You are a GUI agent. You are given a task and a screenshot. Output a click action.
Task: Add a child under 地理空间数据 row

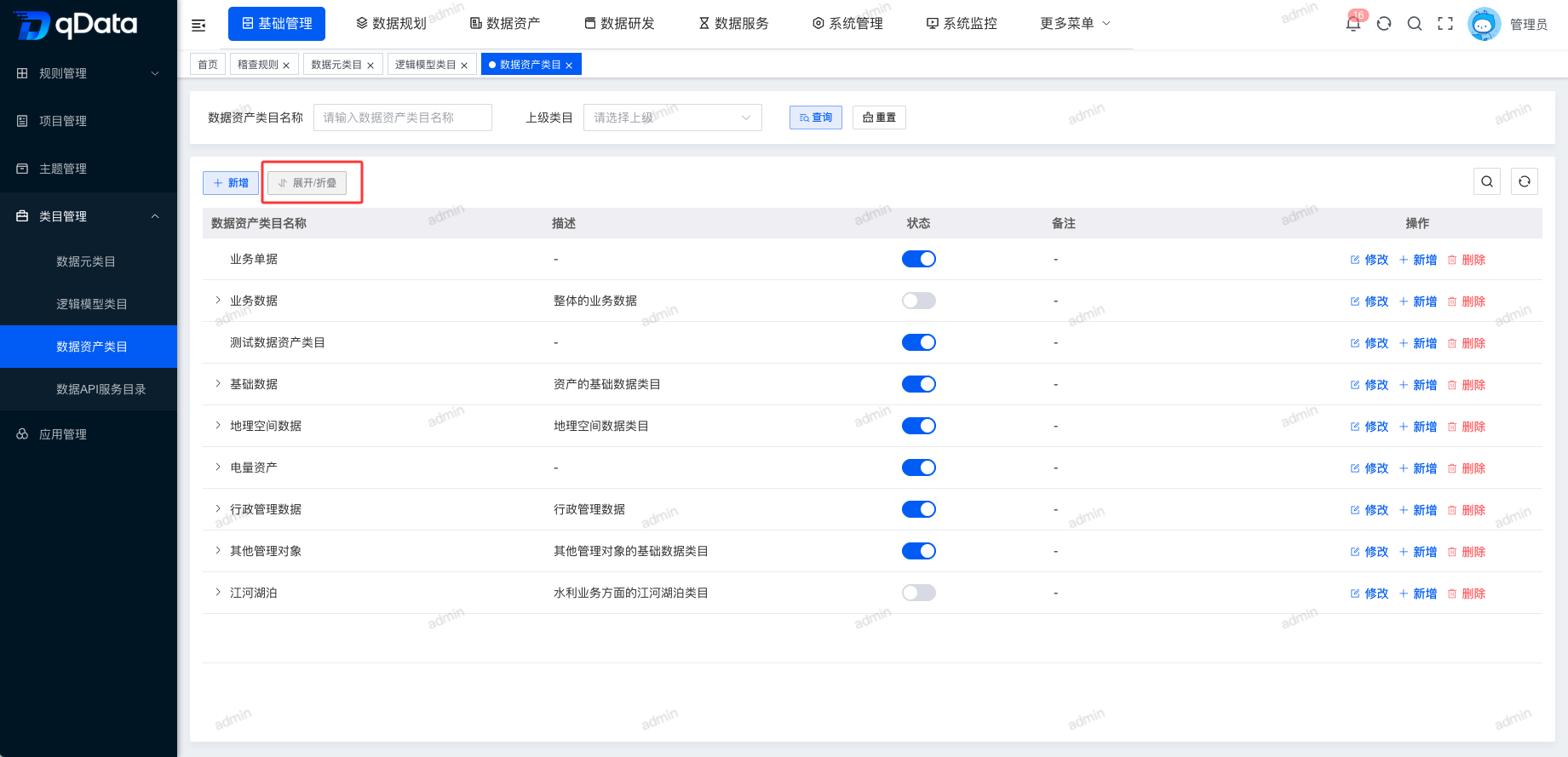point(1418,427)
